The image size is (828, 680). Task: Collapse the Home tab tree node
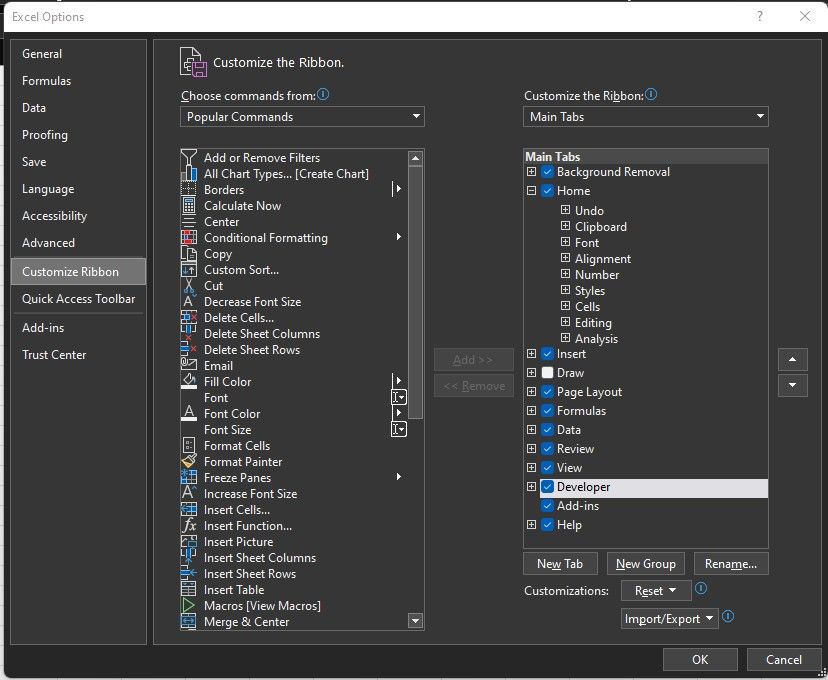(531, 191)
